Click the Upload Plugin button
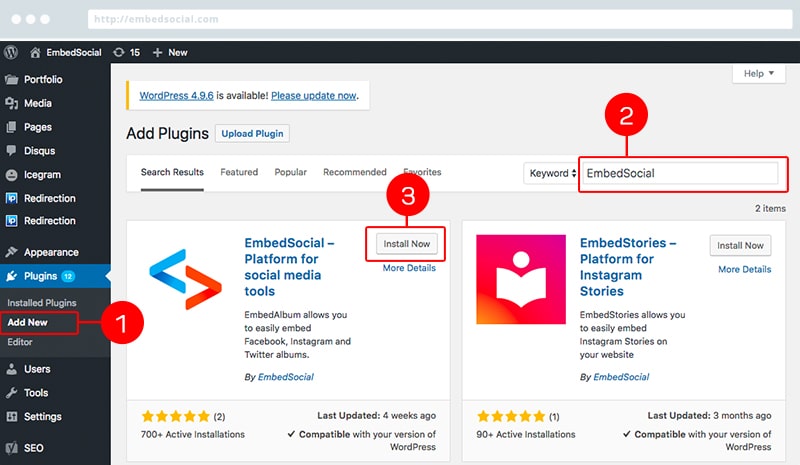The image size is (800, 465). pos(252,133)
